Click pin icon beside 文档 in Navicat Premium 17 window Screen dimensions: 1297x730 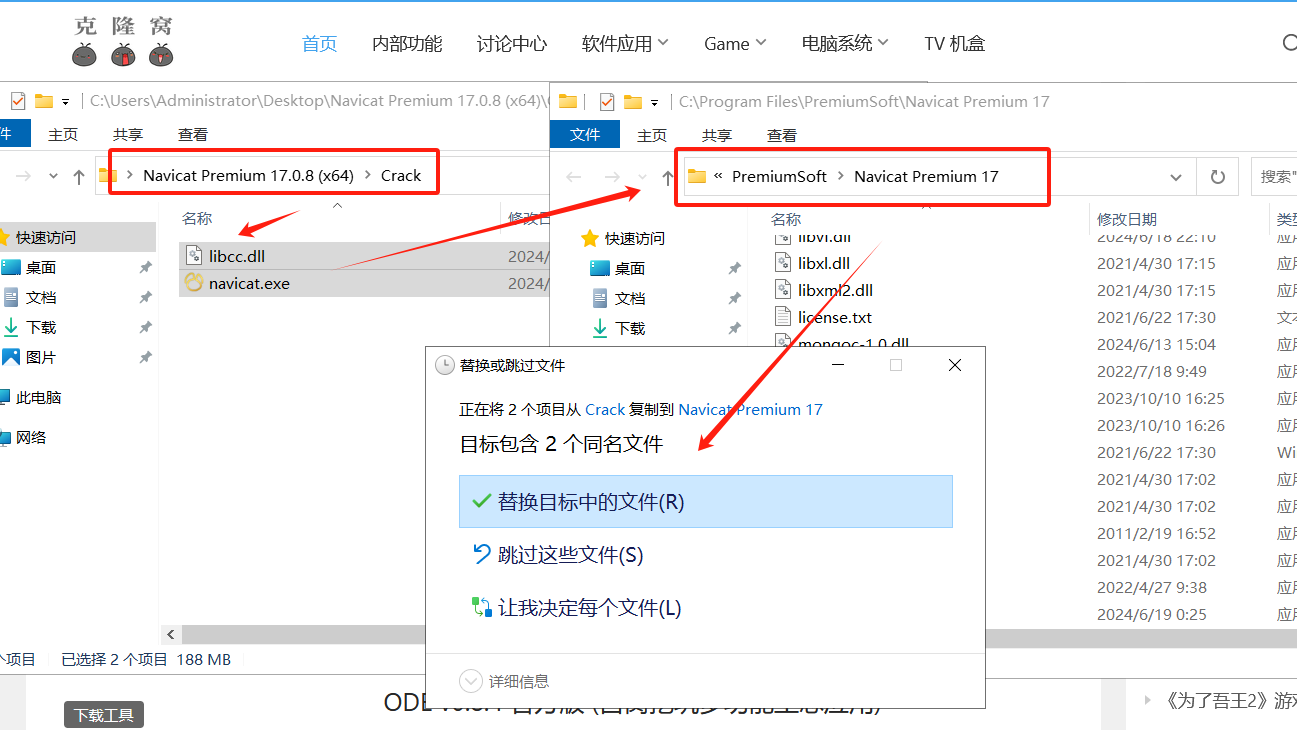(x=734, y=299)
